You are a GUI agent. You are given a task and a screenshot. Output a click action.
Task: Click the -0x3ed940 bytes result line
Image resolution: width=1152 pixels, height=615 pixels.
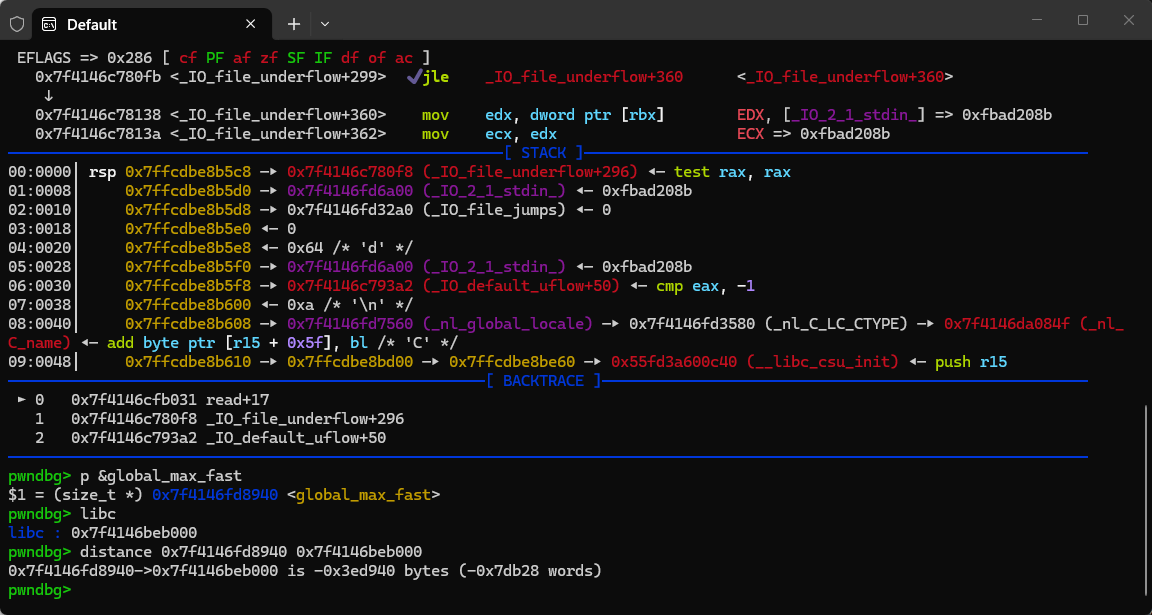click(305, 571)
